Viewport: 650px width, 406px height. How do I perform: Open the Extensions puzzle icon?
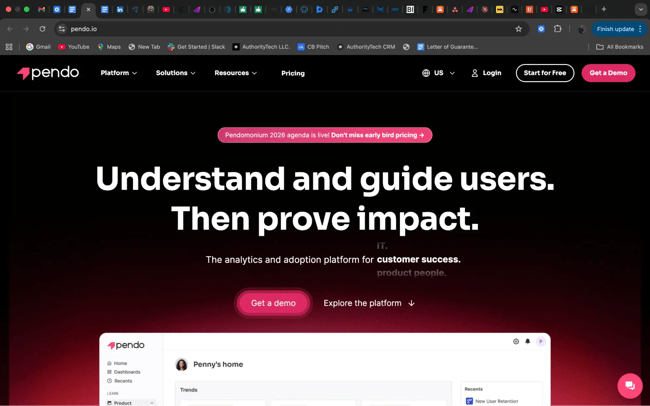tap(558, 29)
